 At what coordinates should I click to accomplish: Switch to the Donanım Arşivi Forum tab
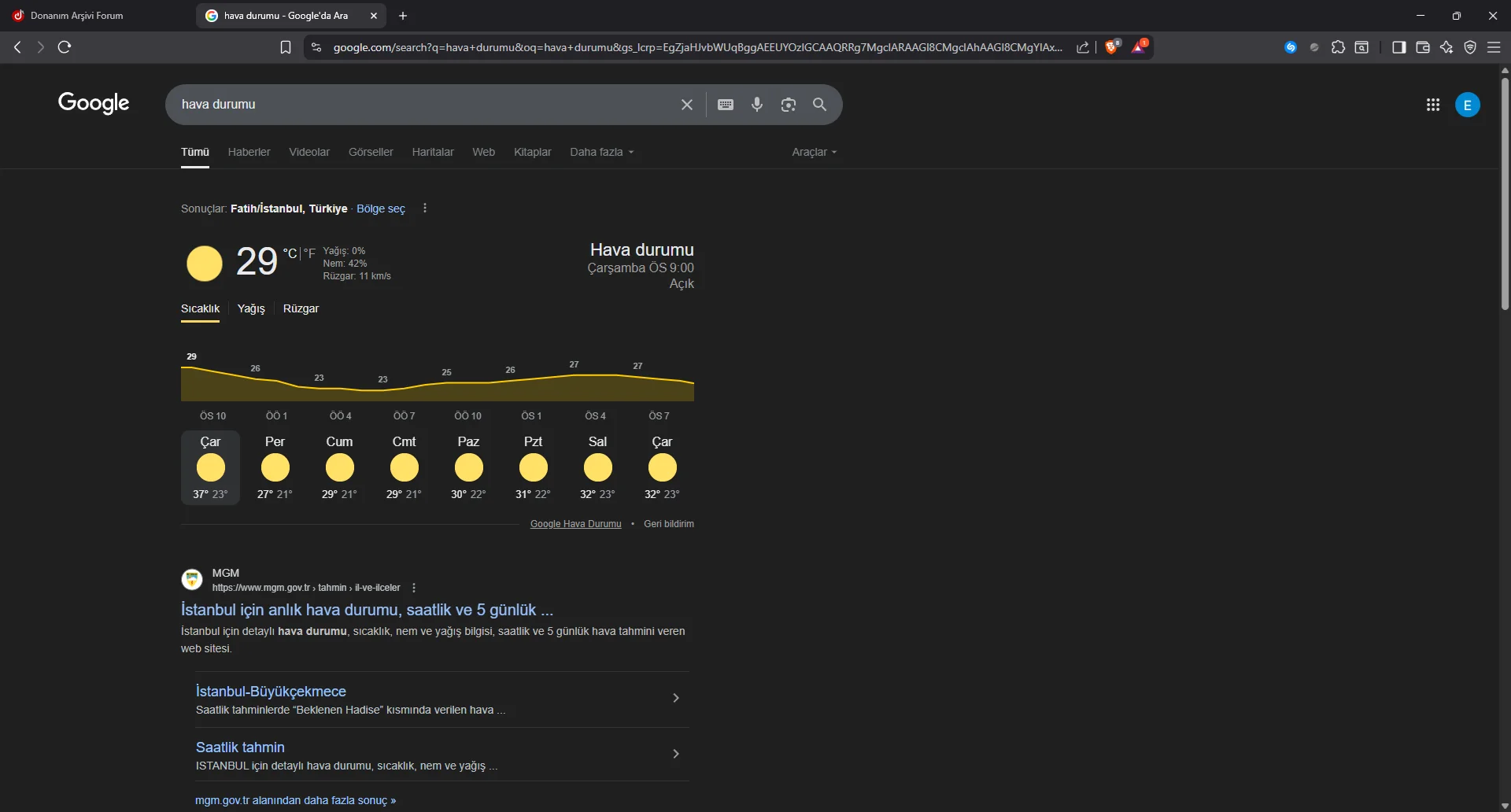pyautogui.click(x=94, y=16)
